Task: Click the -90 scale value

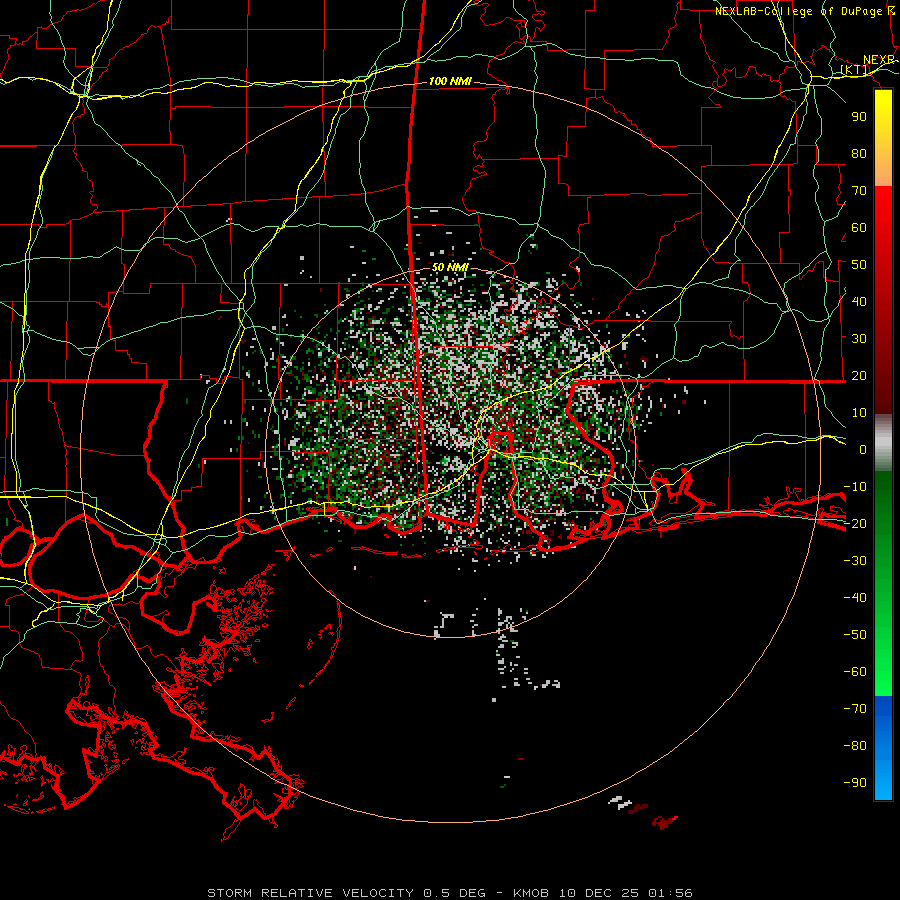Action: (855, 783)
